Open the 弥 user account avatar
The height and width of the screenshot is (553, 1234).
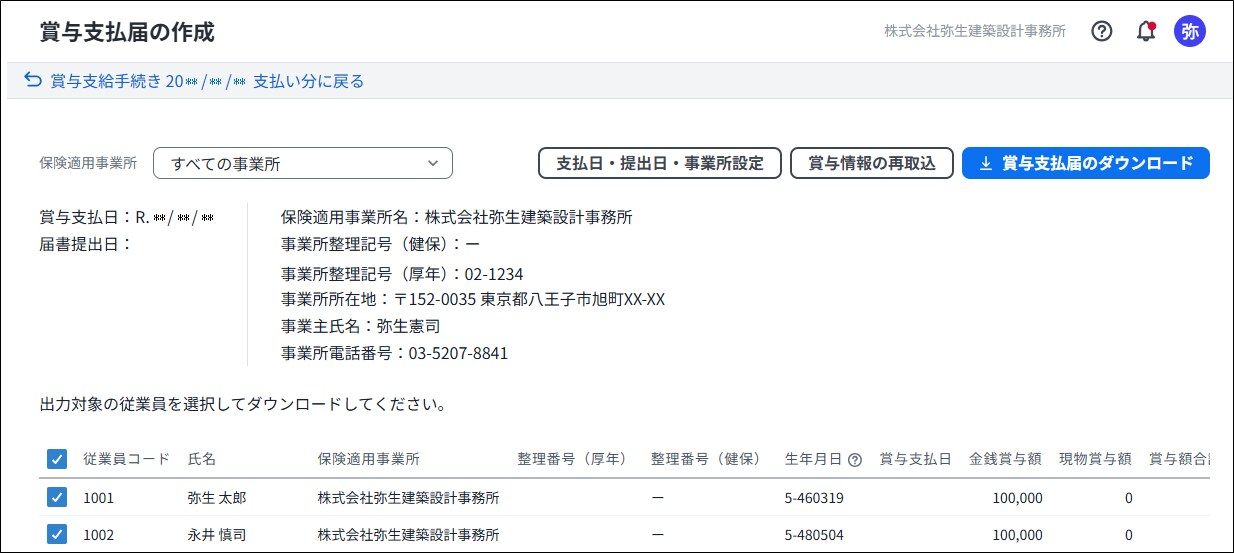pos(1190,31)
